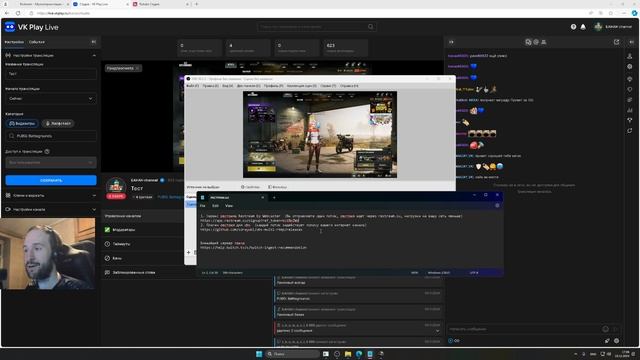The image size is (640, 360).
Task: Click the VK Play Live logo
Action: 31,27
